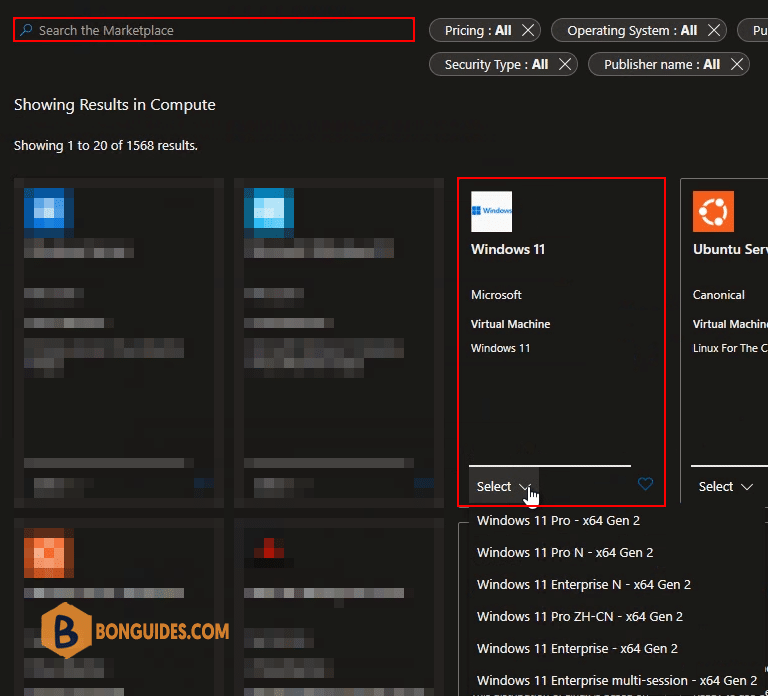Open the Operating System : All filter
This screenshot has width=768, height=696.
[x=632, y=30]
